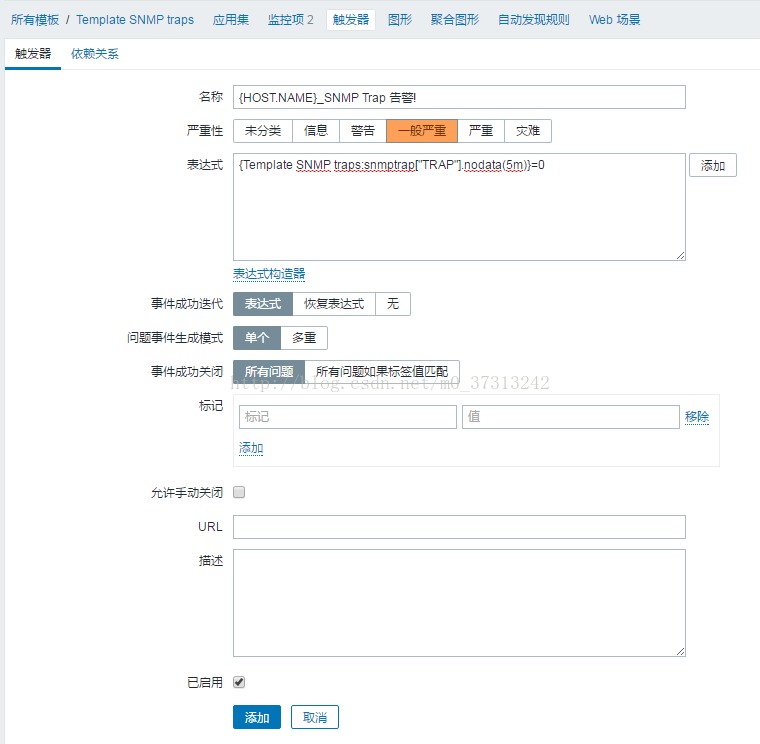Set severity to 灾难
This screenshot has height=744, width=760.
point(528,131)
